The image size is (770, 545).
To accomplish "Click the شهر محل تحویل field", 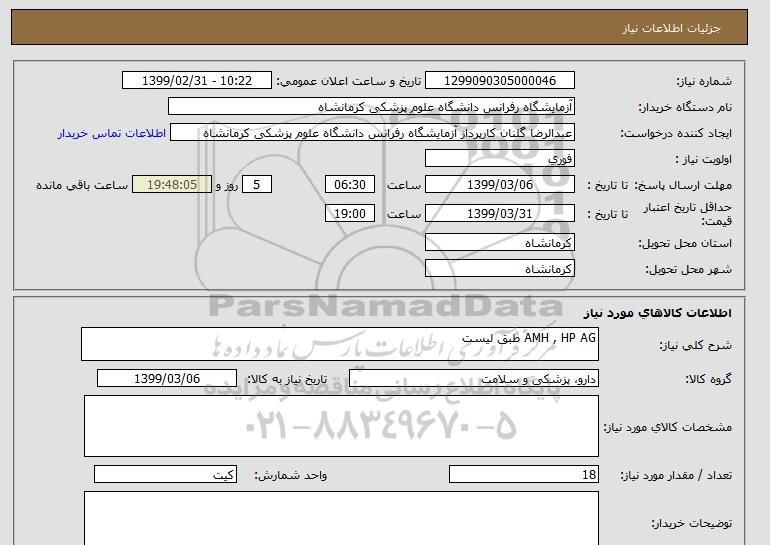I will [499, 269].
